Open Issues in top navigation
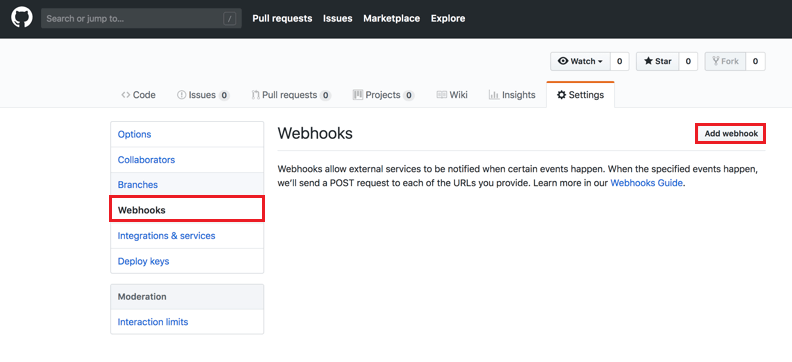Screen dimensions: 792x362 338,19
